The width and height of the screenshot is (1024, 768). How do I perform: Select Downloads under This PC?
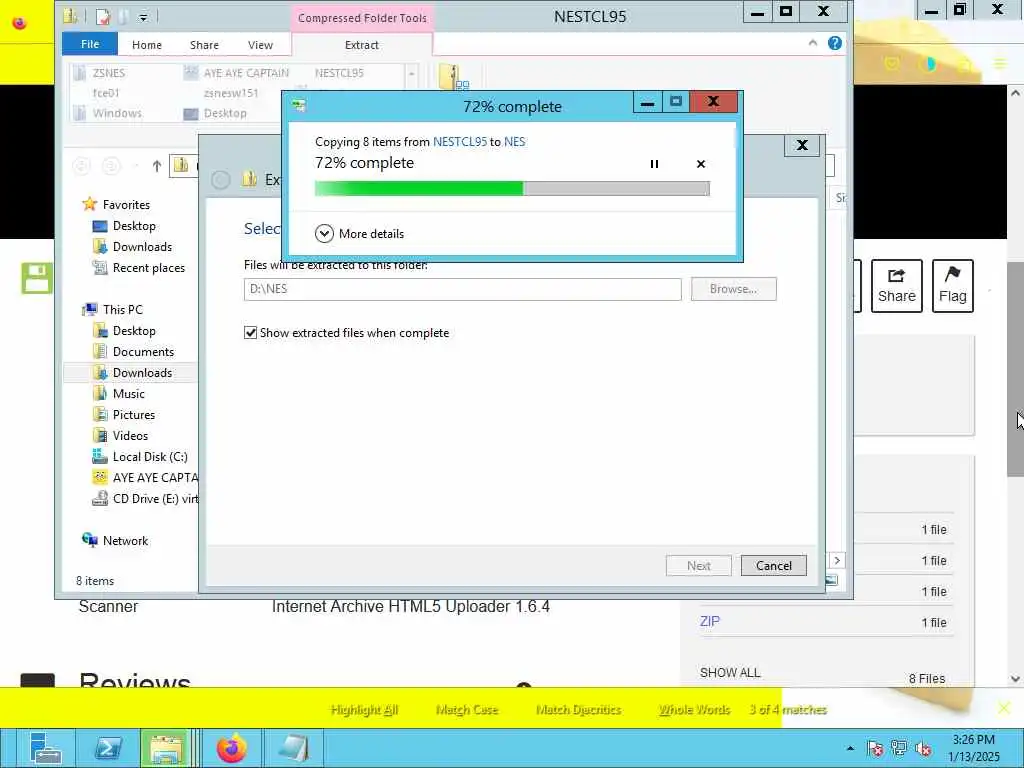(142, 373)
